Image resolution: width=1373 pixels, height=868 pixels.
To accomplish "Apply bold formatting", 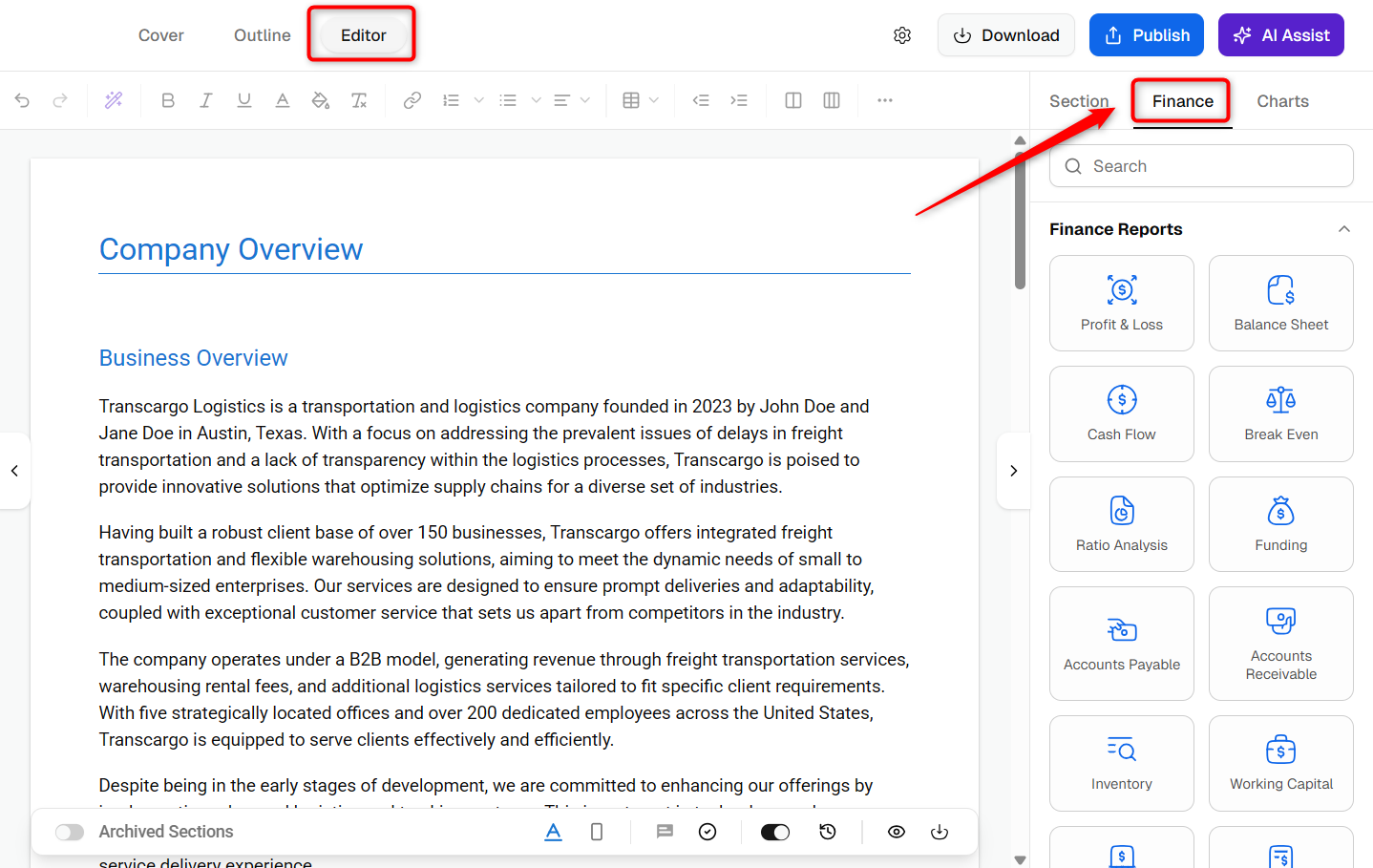I will pyautogui.click(x=168, y=100).
